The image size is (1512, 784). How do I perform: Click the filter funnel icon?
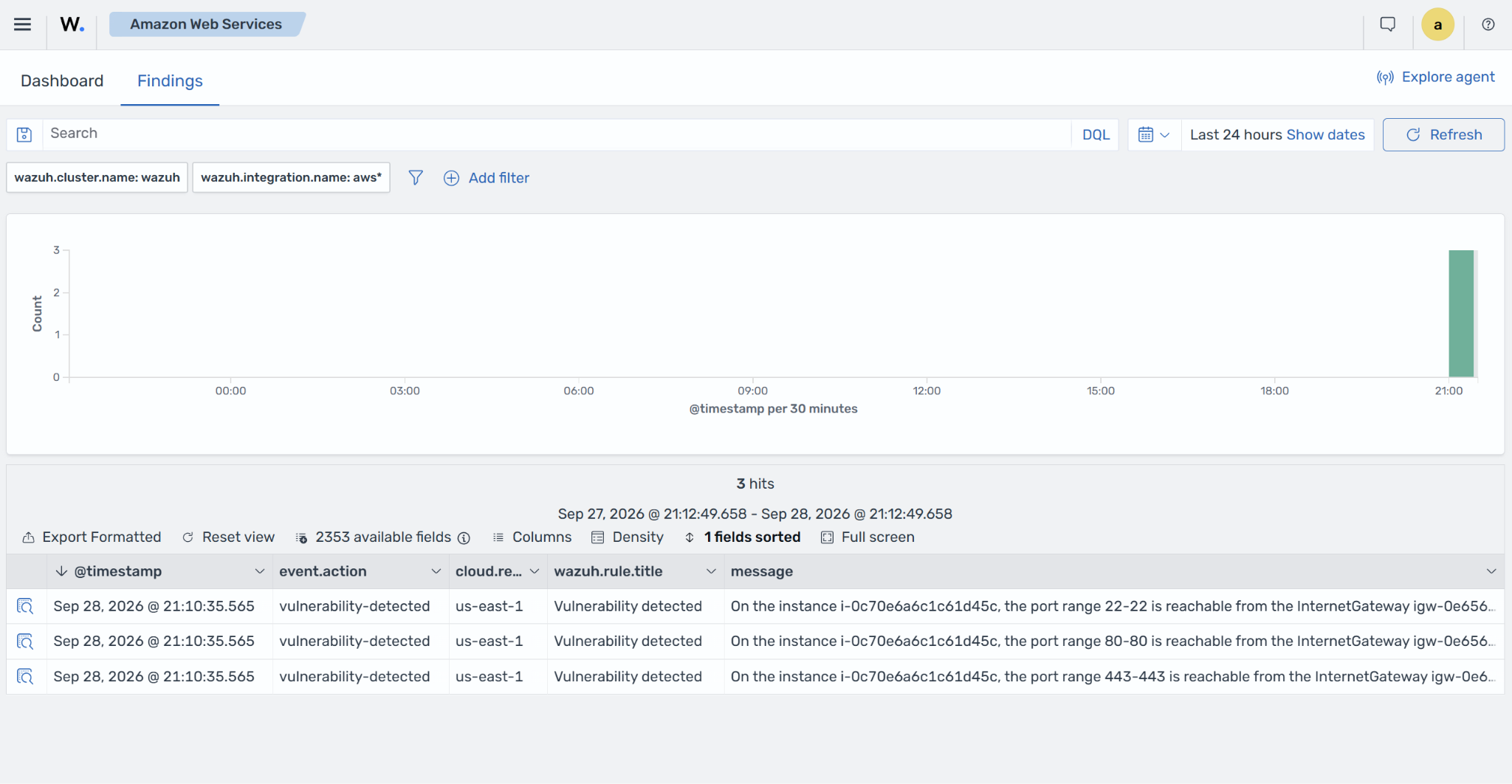point(416,178)
